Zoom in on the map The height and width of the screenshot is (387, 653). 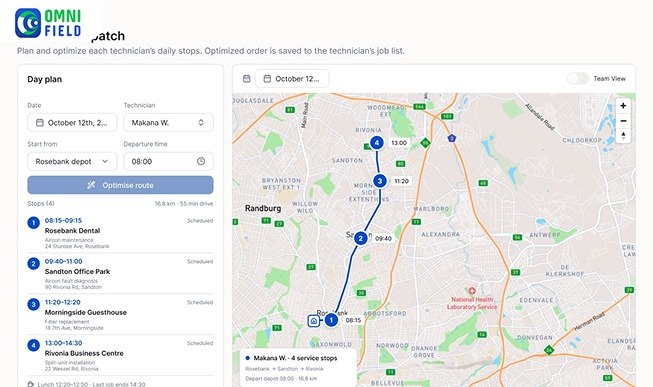coord(623,106)
